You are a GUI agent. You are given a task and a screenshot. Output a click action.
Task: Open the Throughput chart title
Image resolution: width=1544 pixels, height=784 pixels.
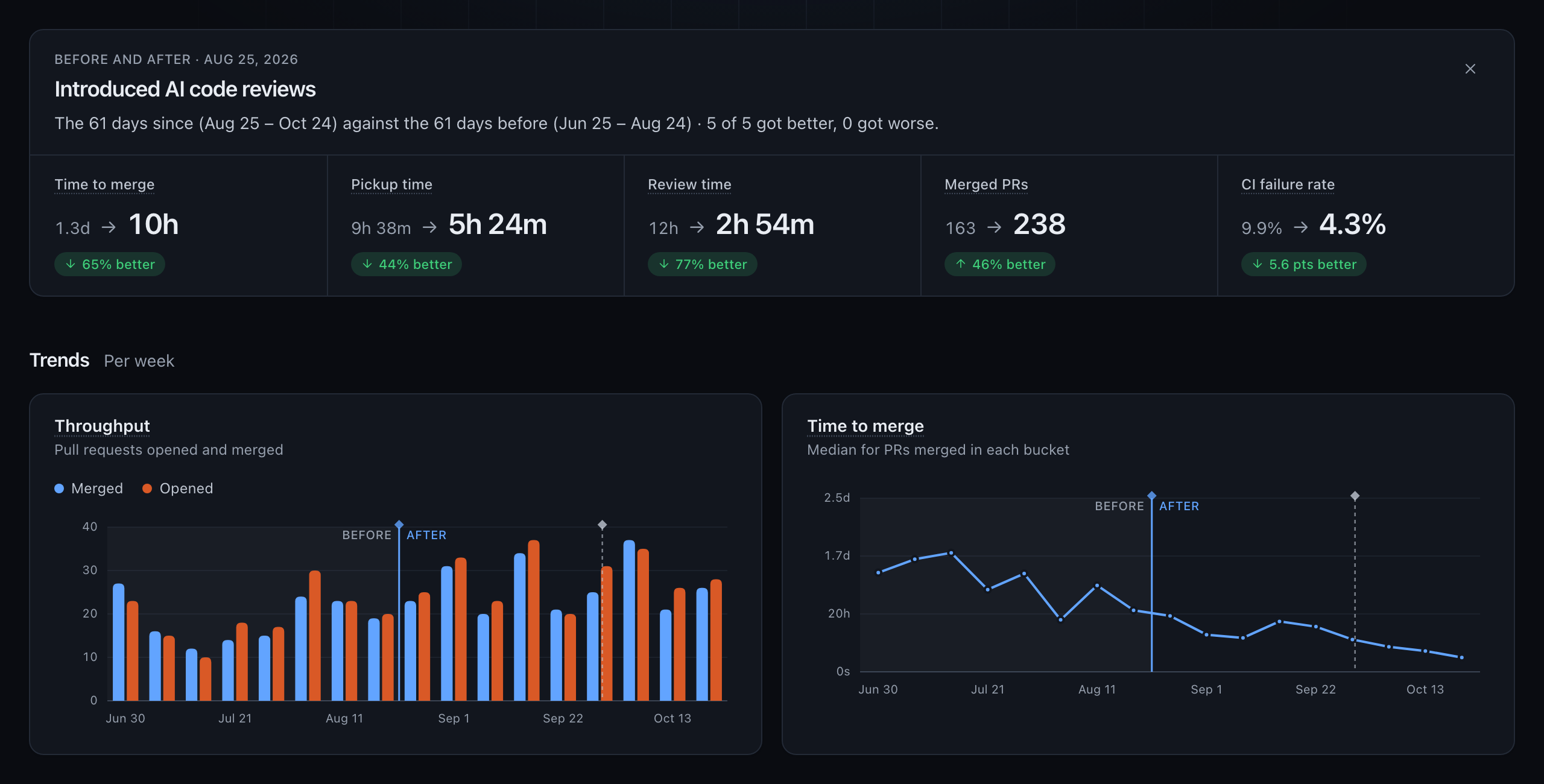[x=102, y=426]
